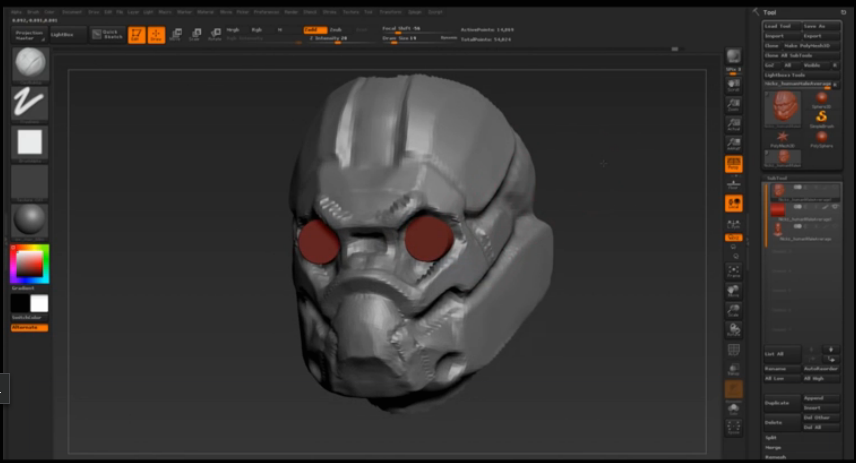Click Make PolyMesh3D button
This screenshot has width=856, height=463.
click(811, 46)
